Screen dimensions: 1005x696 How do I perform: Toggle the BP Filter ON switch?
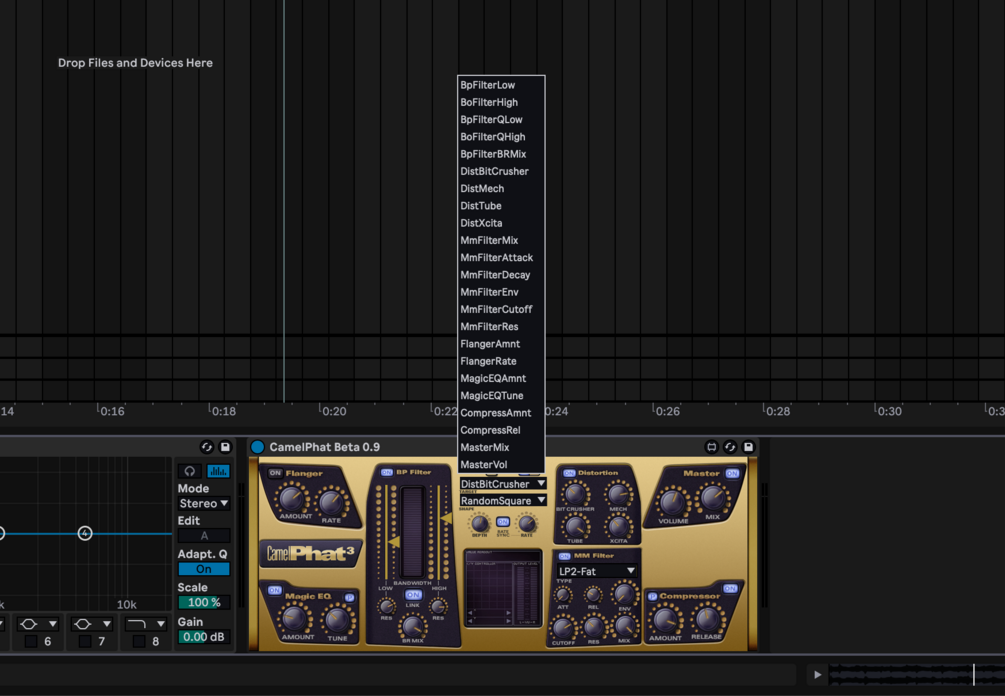tap(386, 472)
